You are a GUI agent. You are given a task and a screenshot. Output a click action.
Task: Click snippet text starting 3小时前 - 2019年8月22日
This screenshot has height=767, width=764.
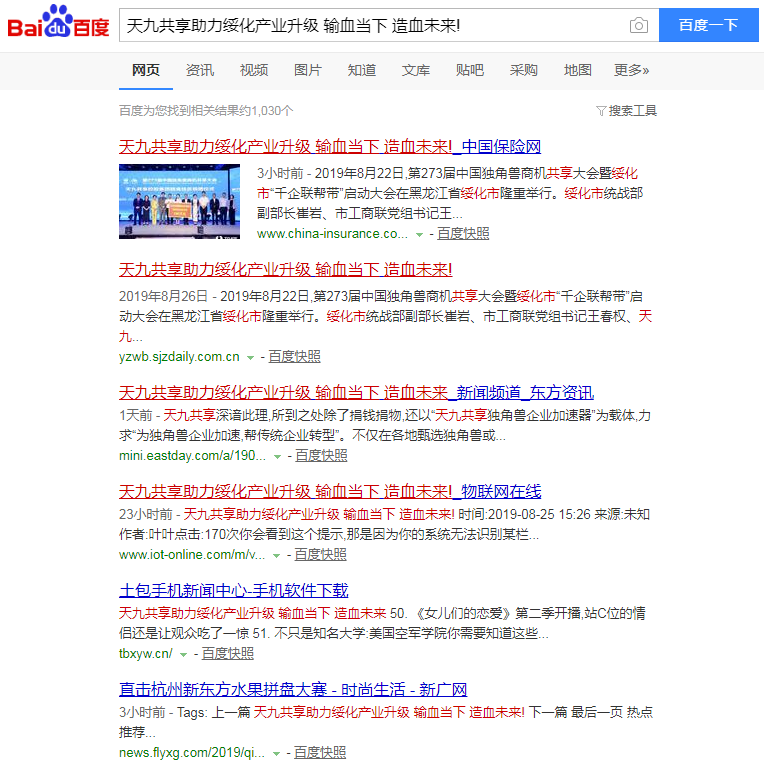(x=450, y=193)
